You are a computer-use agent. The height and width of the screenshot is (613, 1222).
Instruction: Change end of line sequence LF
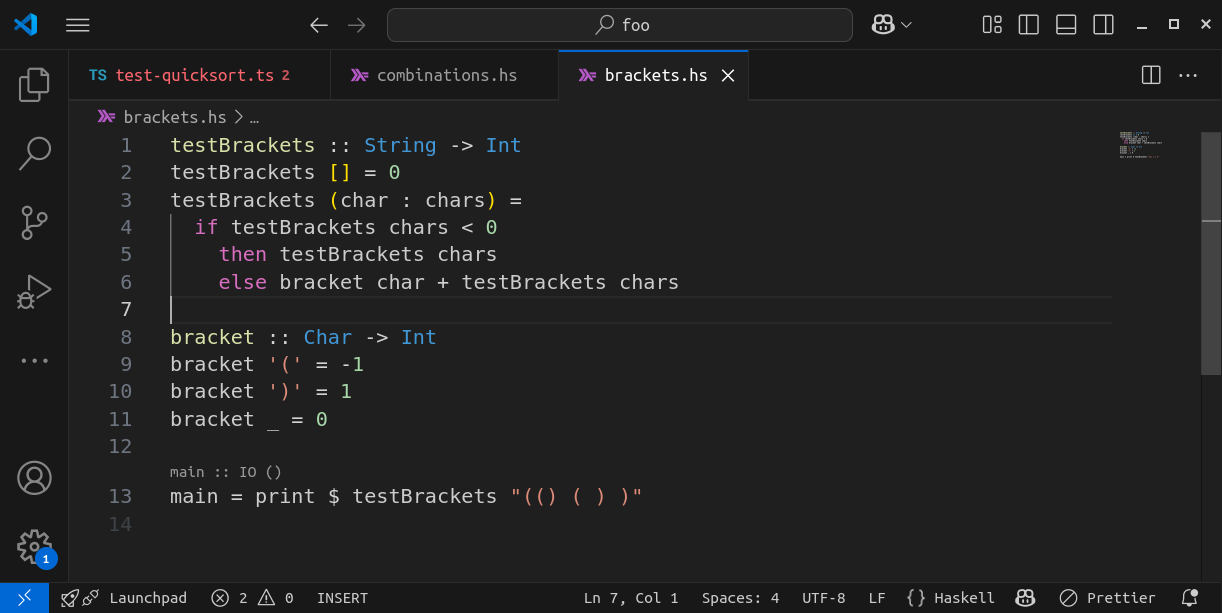coord(877,598)
